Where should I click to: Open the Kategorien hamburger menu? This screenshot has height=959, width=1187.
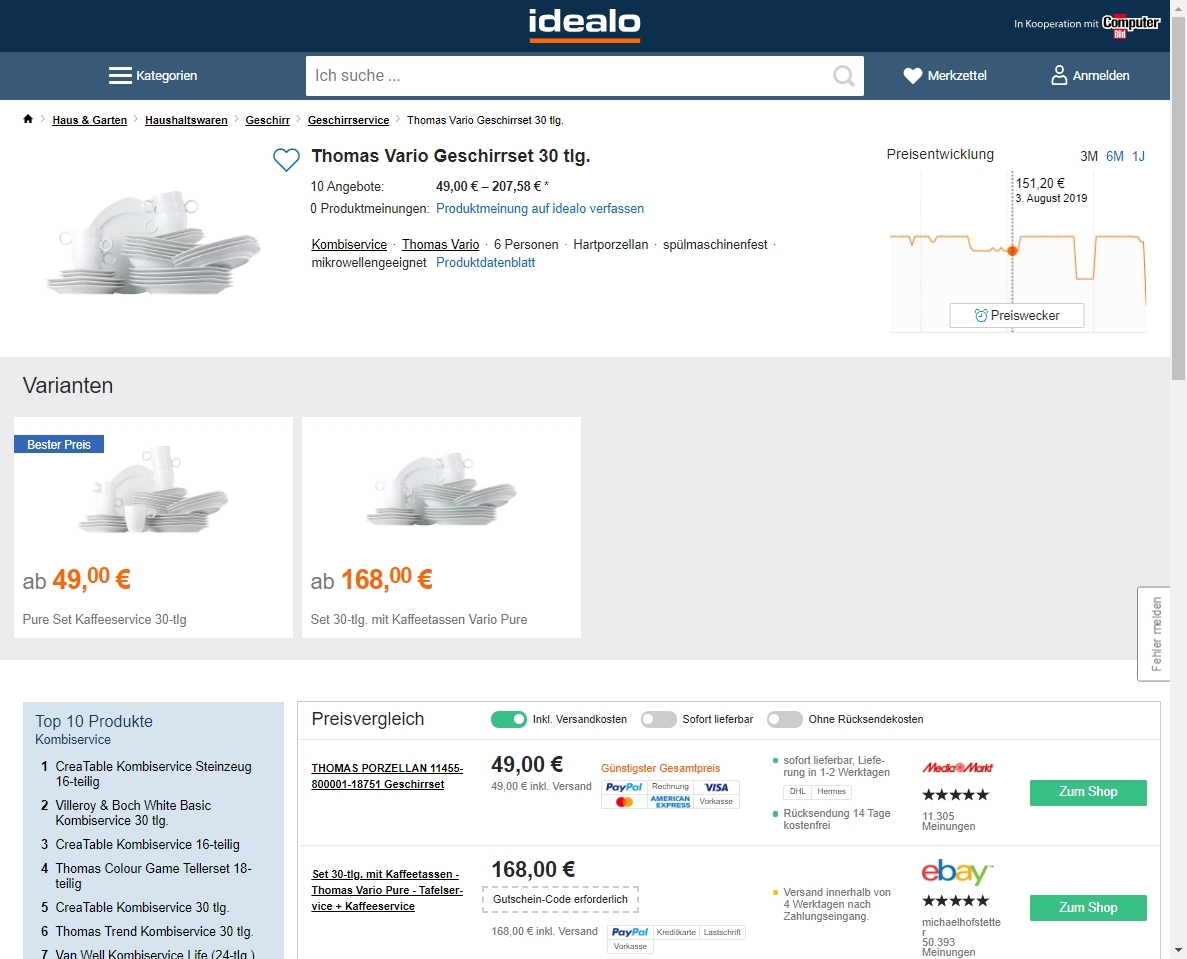pyautogui.click(x=120, y=76)
